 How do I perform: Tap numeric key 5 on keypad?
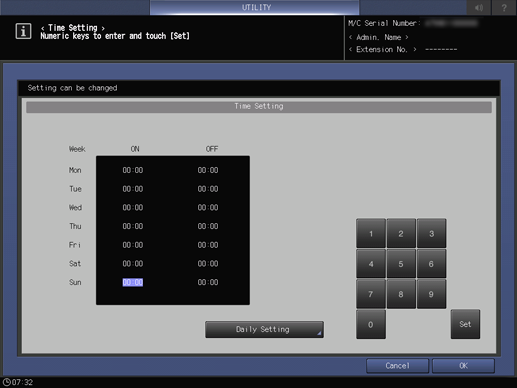click(x=401, y=264)
